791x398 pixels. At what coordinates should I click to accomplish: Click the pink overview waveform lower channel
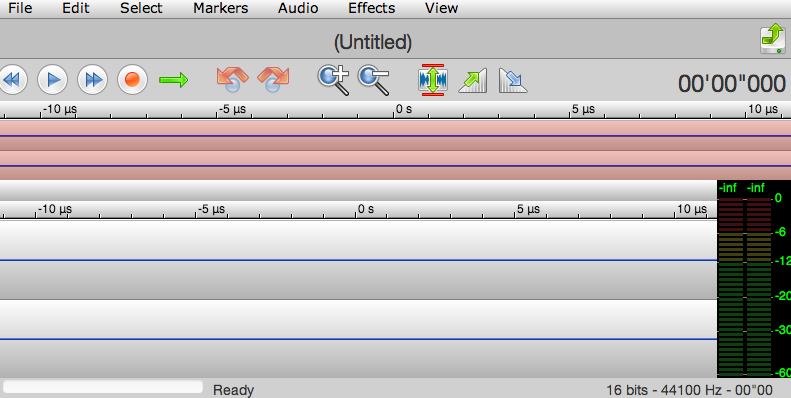pos(396,165)
